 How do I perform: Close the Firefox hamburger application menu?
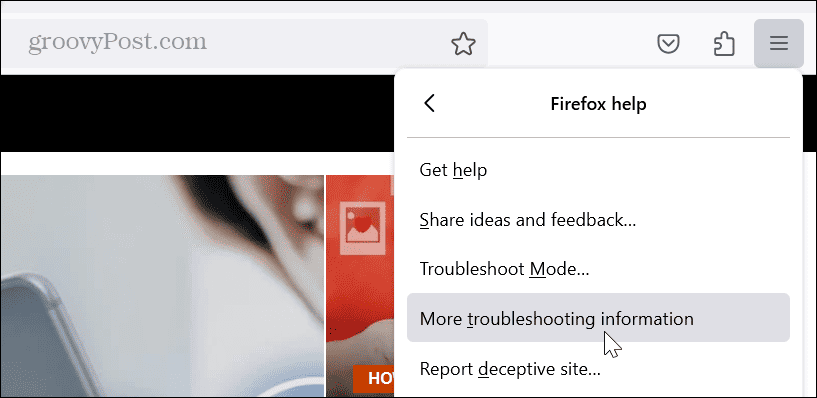(778, 43)
